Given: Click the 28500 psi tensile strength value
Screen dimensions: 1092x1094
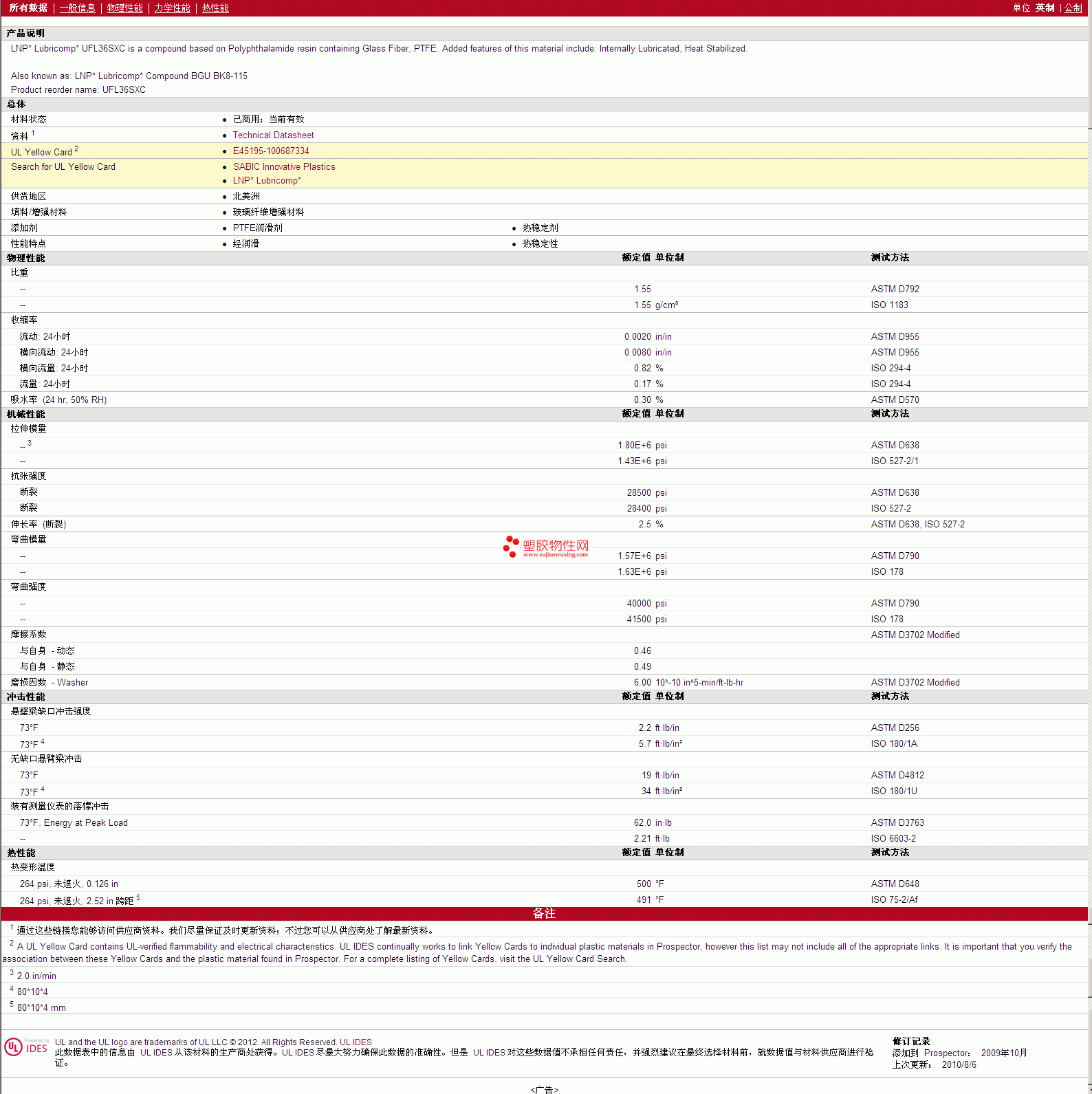Looking at the screenshot, I should [646, 493].
